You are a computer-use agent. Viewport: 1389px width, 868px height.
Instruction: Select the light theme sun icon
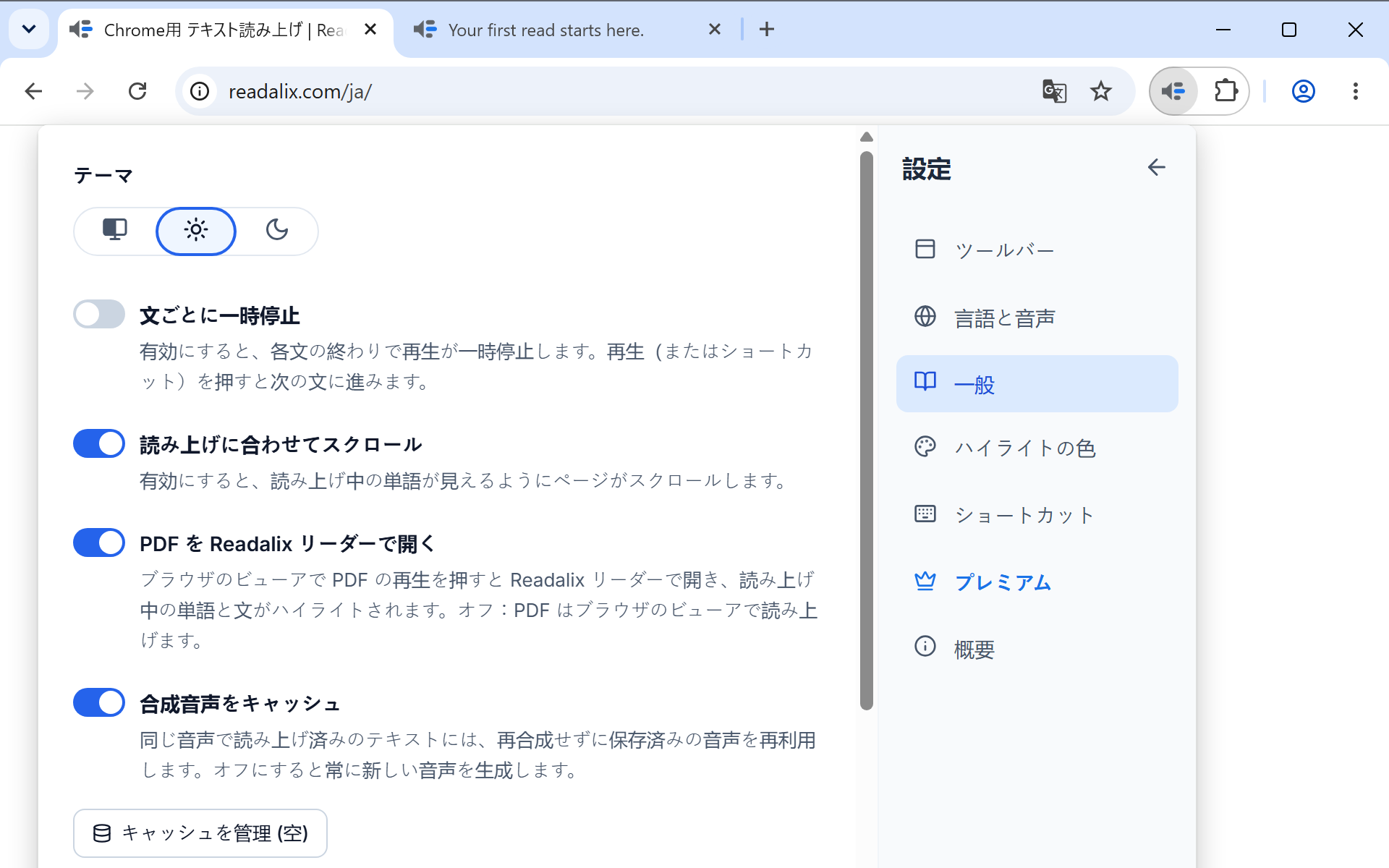(x=196, y=231)
